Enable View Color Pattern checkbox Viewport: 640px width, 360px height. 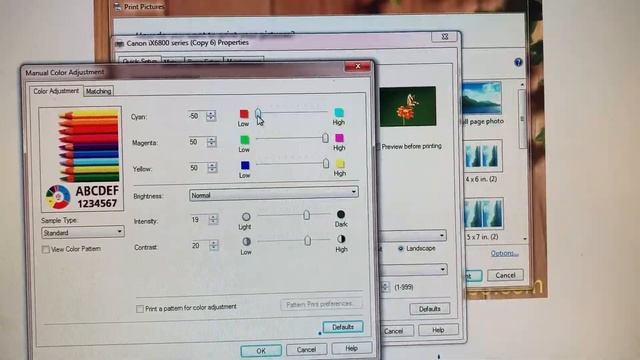click(46, 249)
